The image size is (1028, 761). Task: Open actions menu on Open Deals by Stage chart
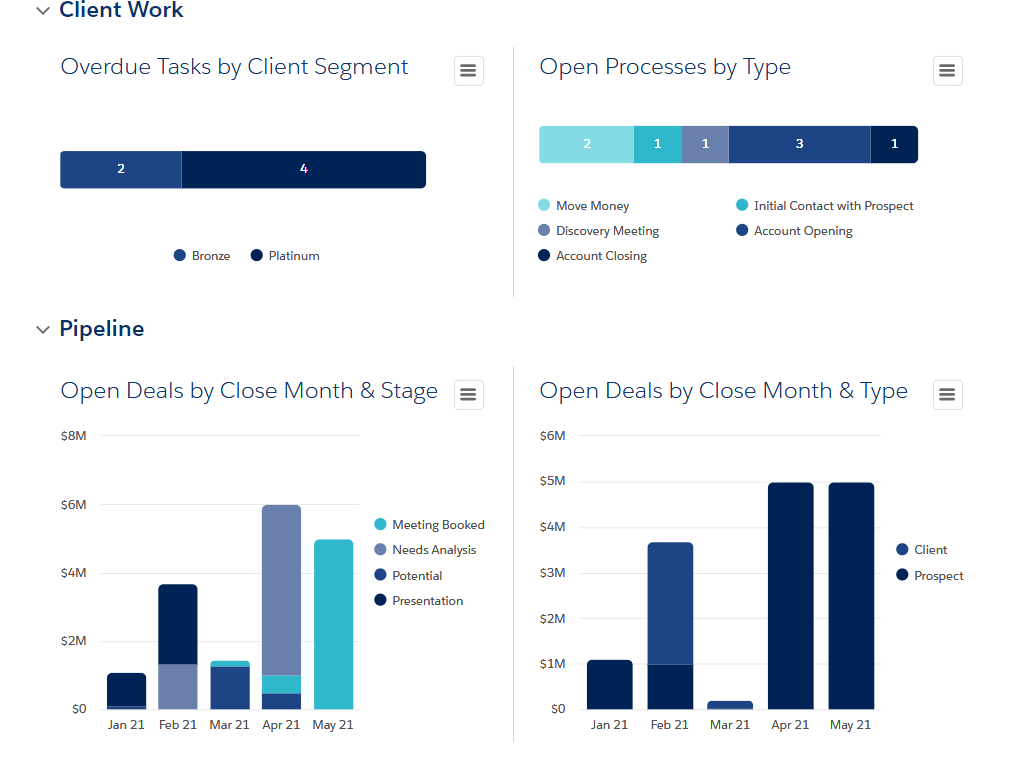pyautogui.click(x=468, y=394)
